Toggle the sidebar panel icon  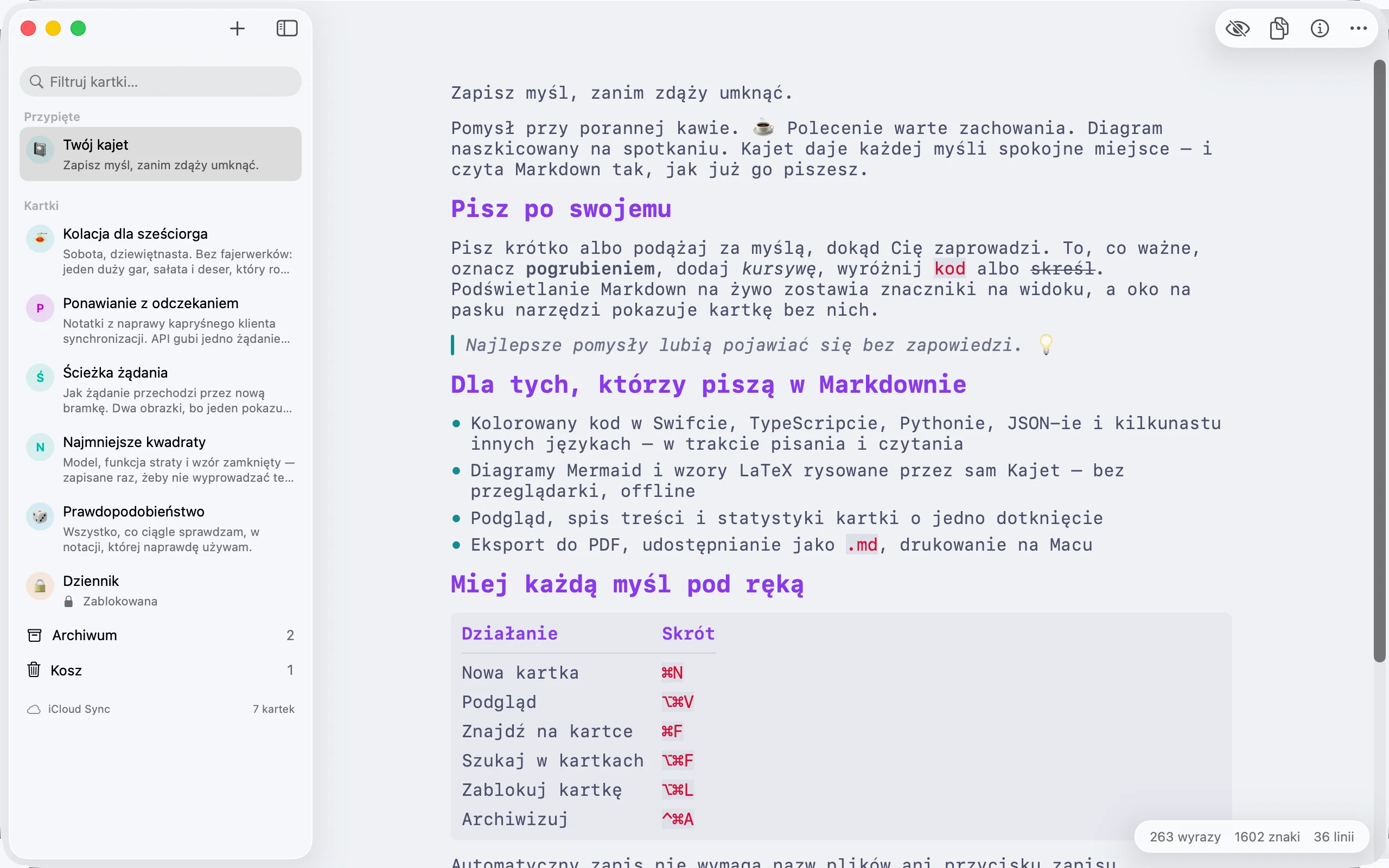[x=287, y=28]
